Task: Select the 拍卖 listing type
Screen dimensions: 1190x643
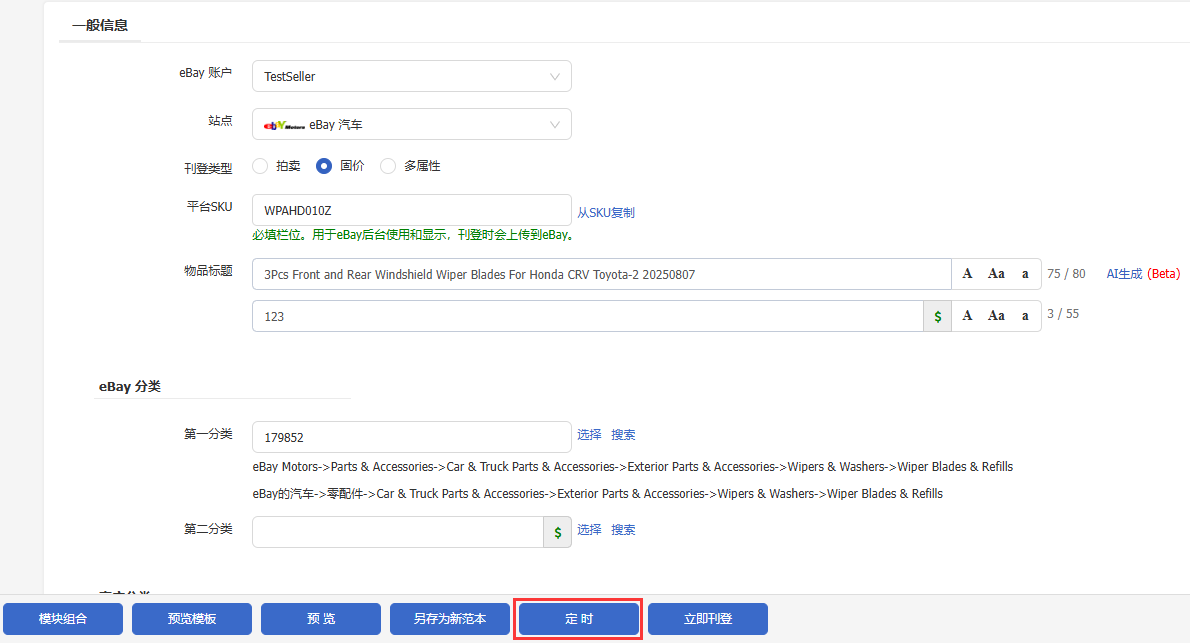Action: [261, 166]
